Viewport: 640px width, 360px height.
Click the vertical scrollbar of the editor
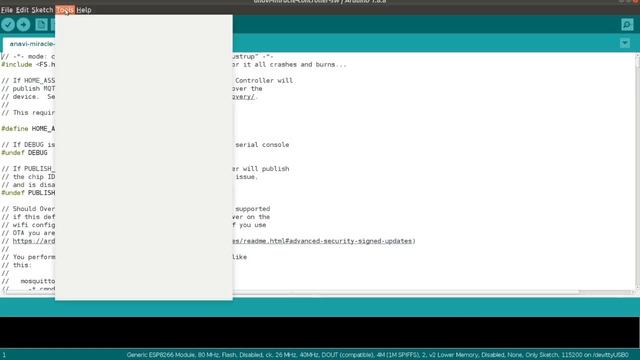coord(637,61)
